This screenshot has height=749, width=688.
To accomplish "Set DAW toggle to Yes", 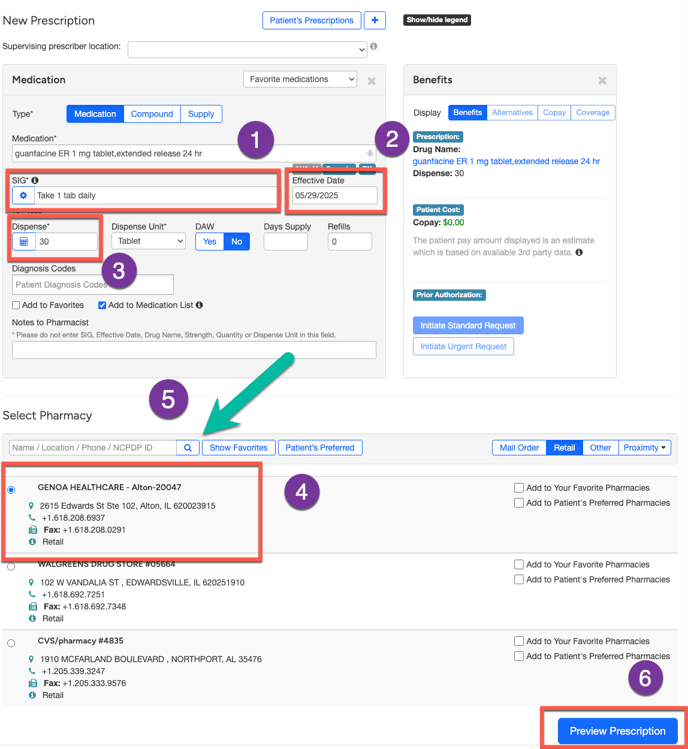I will (208, 241).
